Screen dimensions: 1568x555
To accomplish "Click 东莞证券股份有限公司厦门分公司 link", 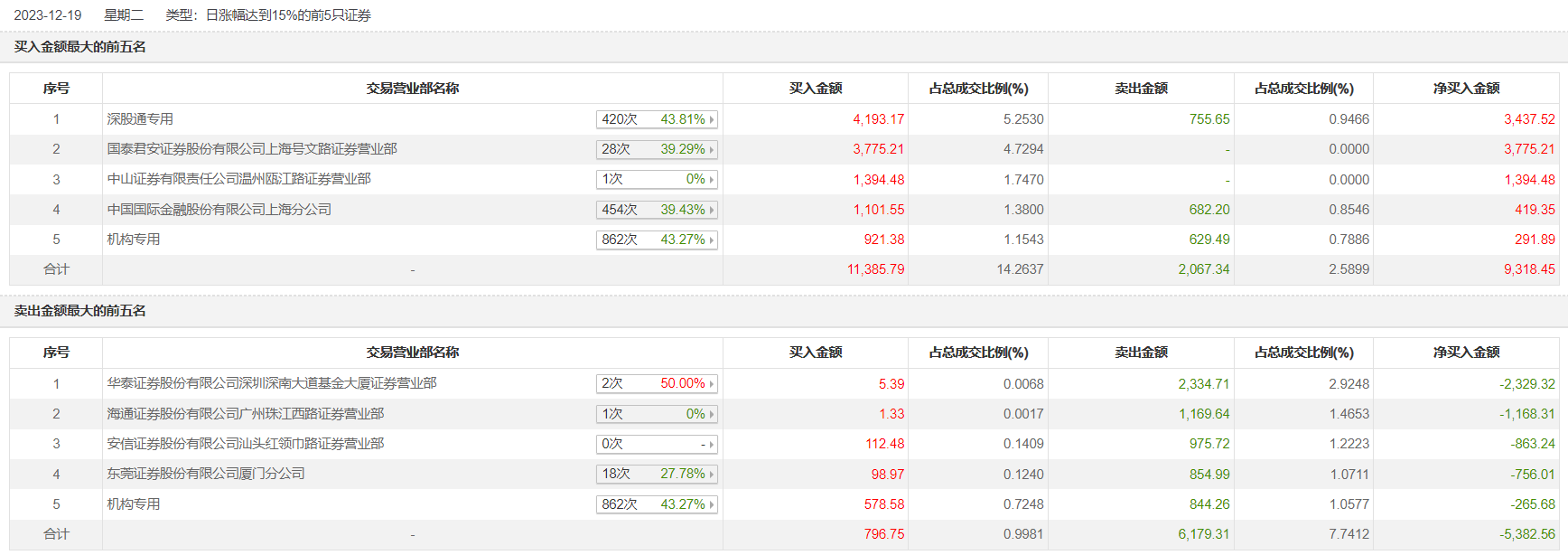I will point(206,474).
